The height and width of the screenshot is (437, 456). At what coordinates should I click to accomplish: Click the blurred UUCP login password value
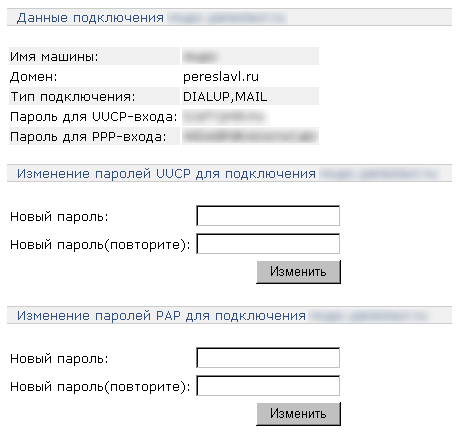[224, 117]
